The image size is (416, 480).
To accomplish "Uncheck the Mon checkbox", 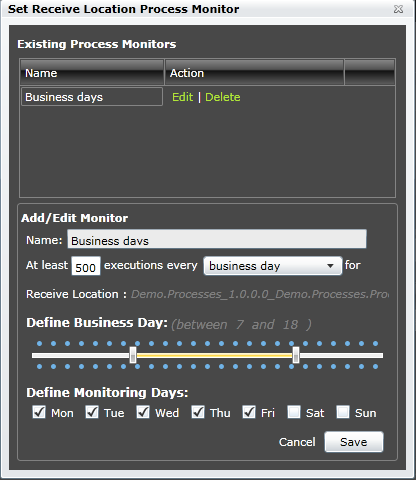I will 39,412.
